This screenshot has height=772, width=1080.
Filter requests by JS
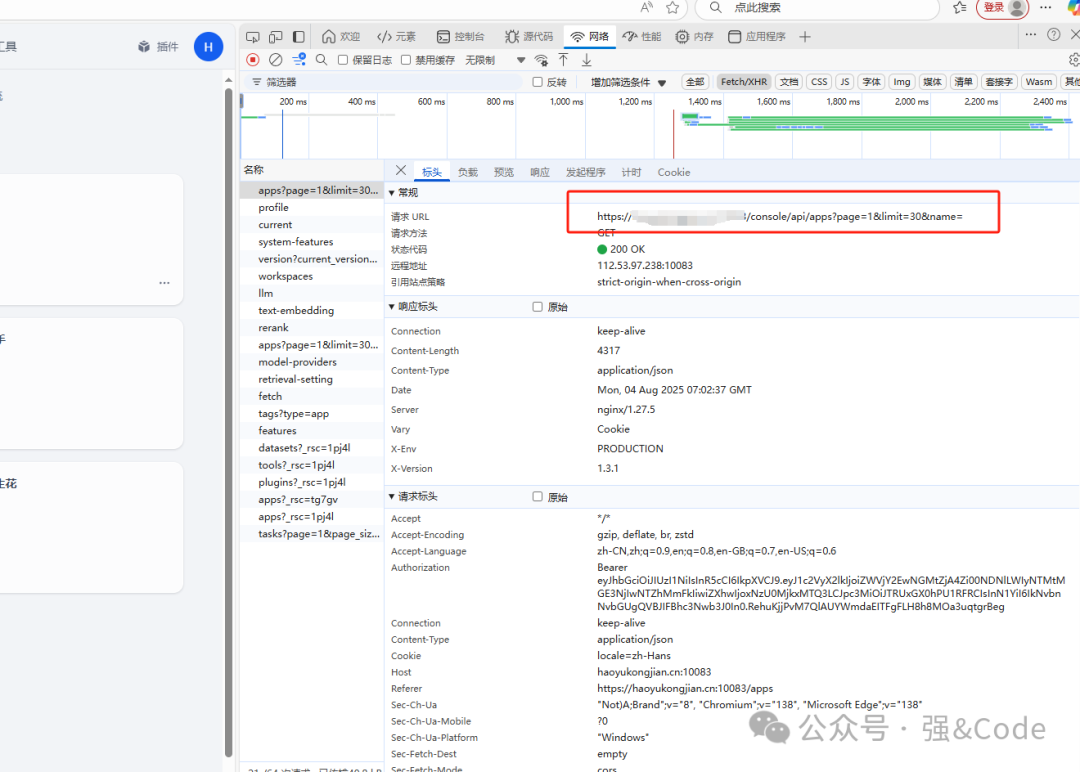tap(844, 82)
